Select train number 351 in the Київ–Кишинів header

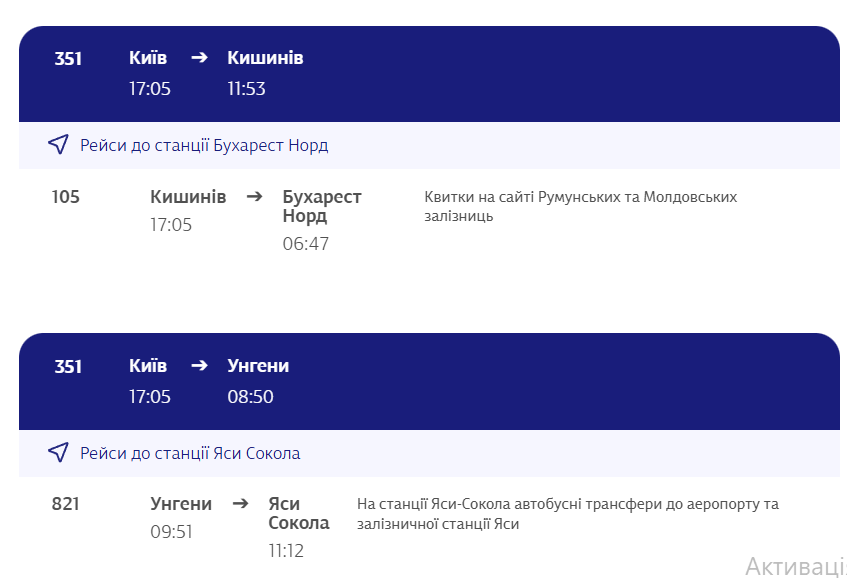click(x=68, y=58)
